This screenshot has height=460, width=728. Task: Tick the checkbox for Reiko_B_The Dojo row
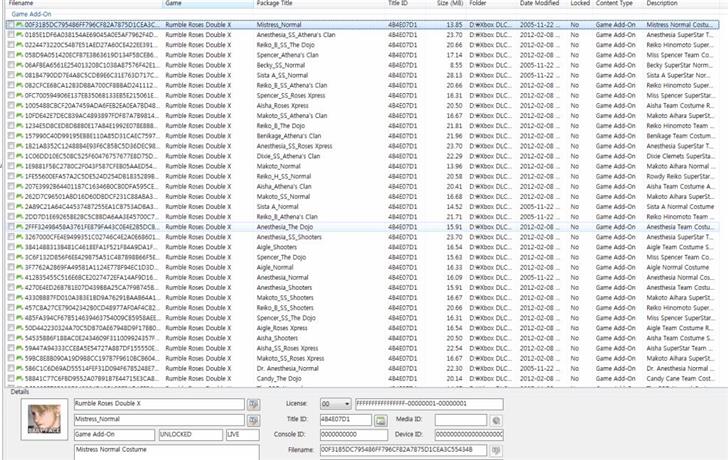pos(11,126)
